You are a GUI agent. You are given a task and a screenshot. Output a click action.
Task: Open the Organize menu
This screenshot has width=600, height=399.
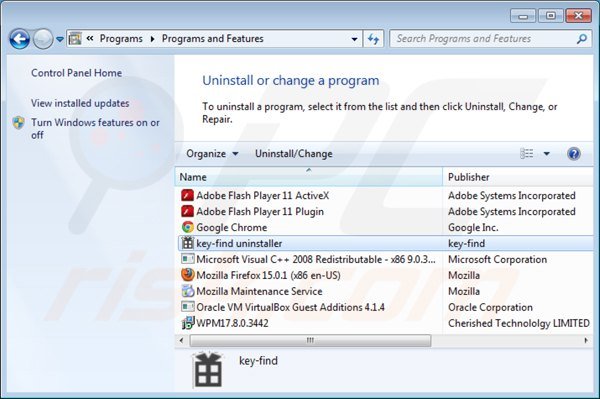(x=212, y=154)
